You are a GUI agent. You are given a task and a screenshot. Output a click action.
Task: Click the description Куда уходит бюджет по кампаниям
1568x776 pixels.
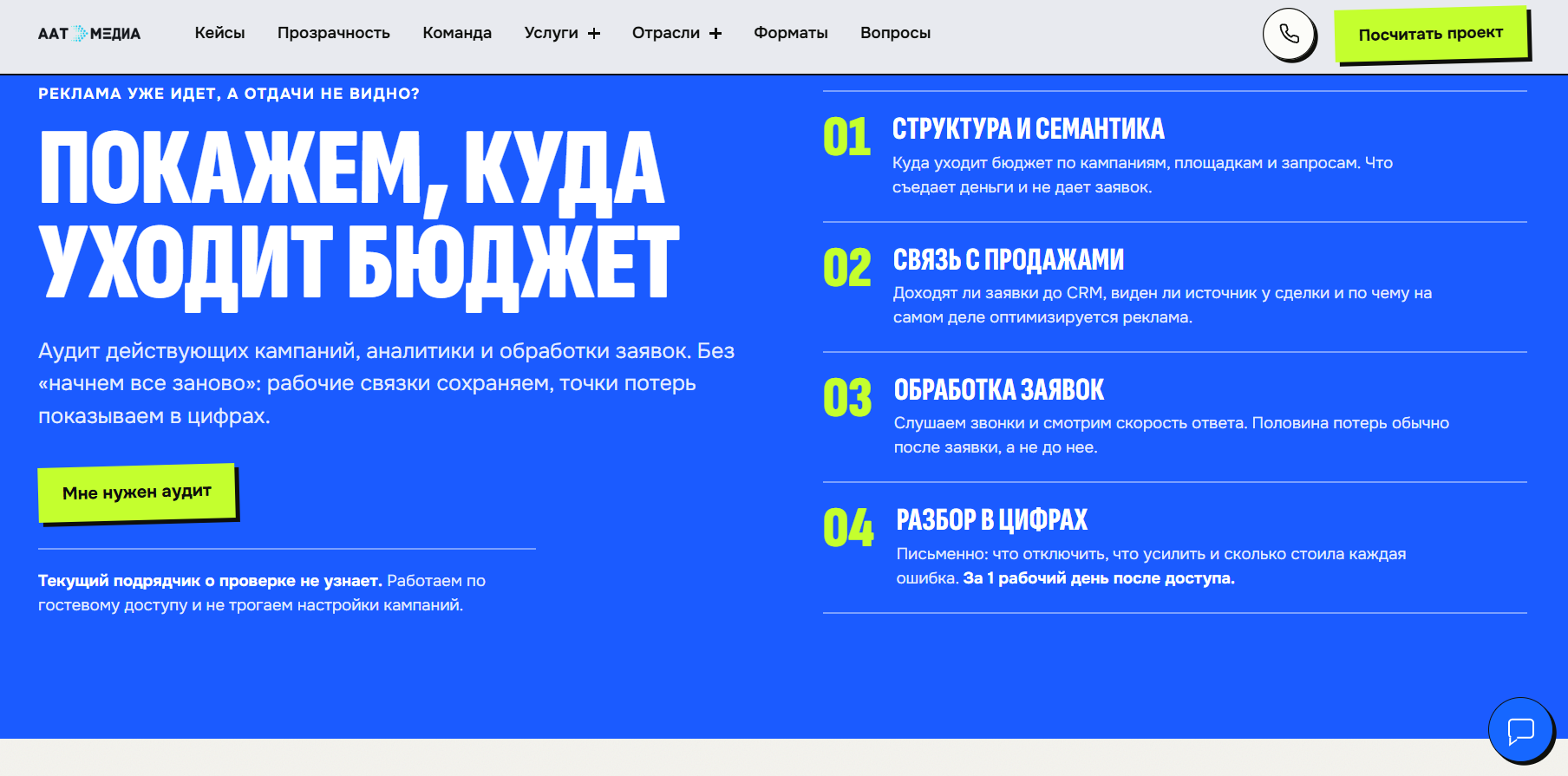pos(1142,175)
